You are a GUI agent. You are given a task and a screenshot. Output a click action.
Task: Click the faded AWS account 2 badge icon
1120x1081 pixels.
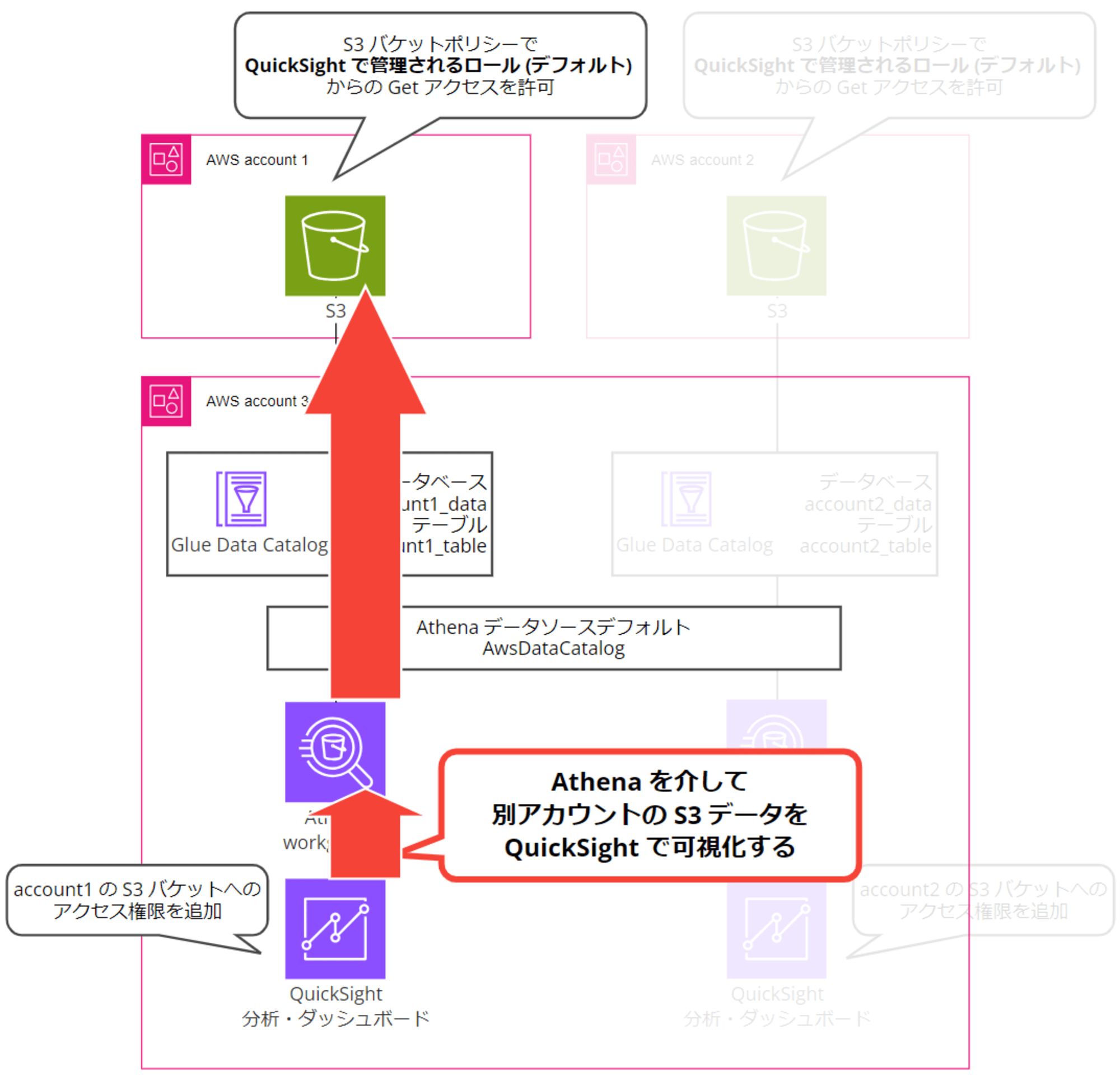(611, 160)
